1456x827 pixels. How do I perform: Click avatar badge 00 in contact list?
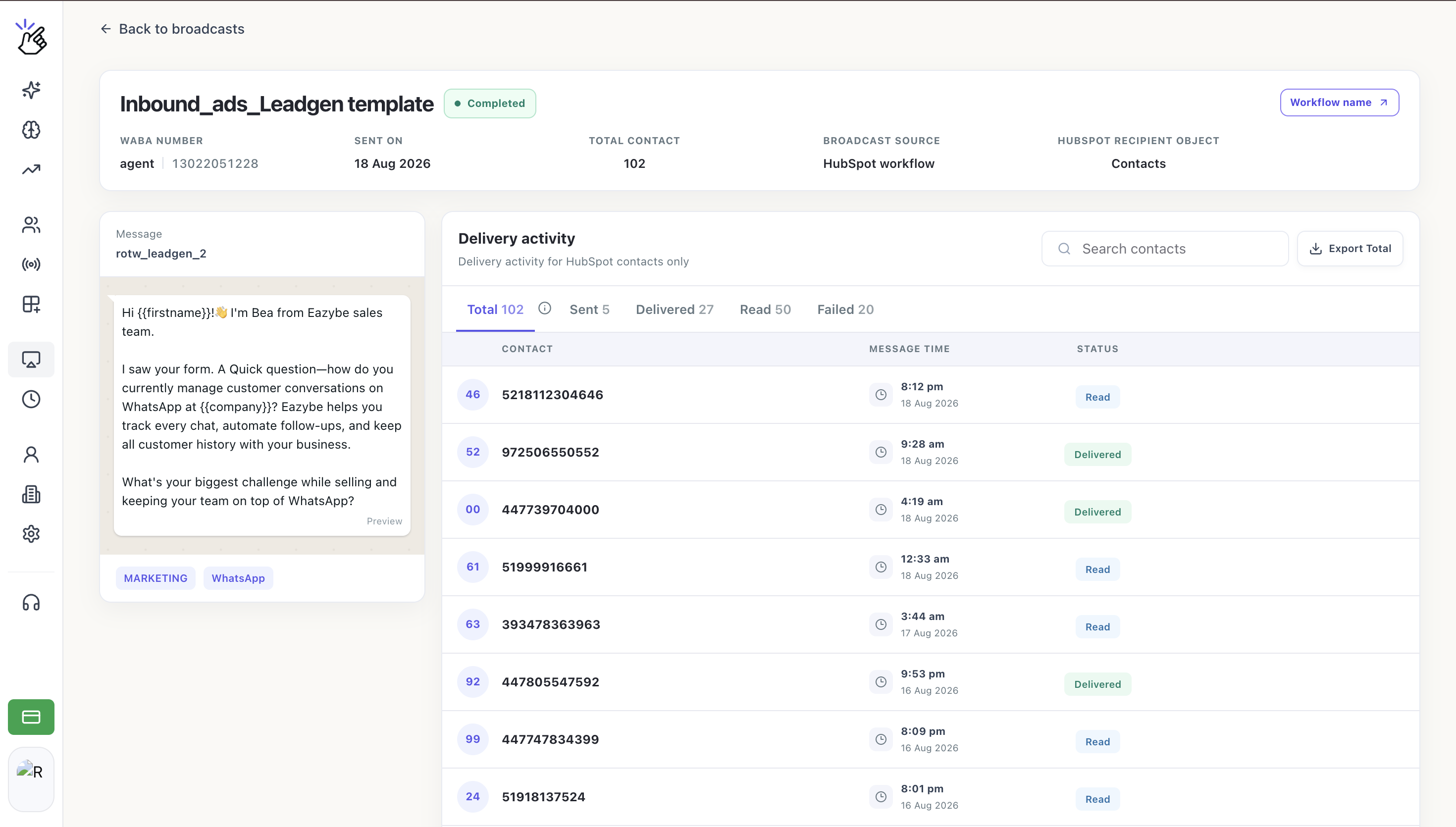[x=473, y=510]
